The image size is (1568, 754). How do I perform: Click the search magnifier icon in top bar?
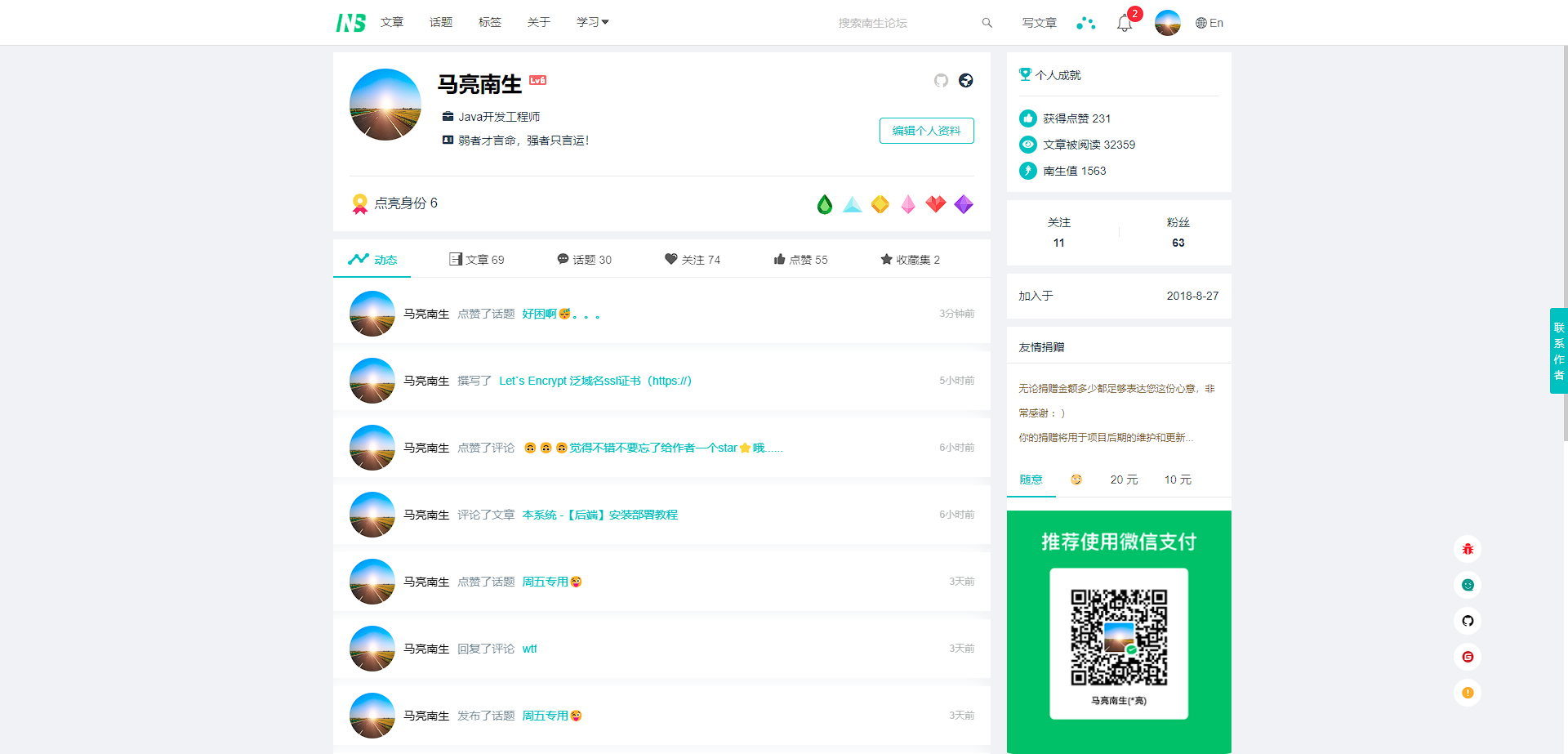tap(987, 23)
